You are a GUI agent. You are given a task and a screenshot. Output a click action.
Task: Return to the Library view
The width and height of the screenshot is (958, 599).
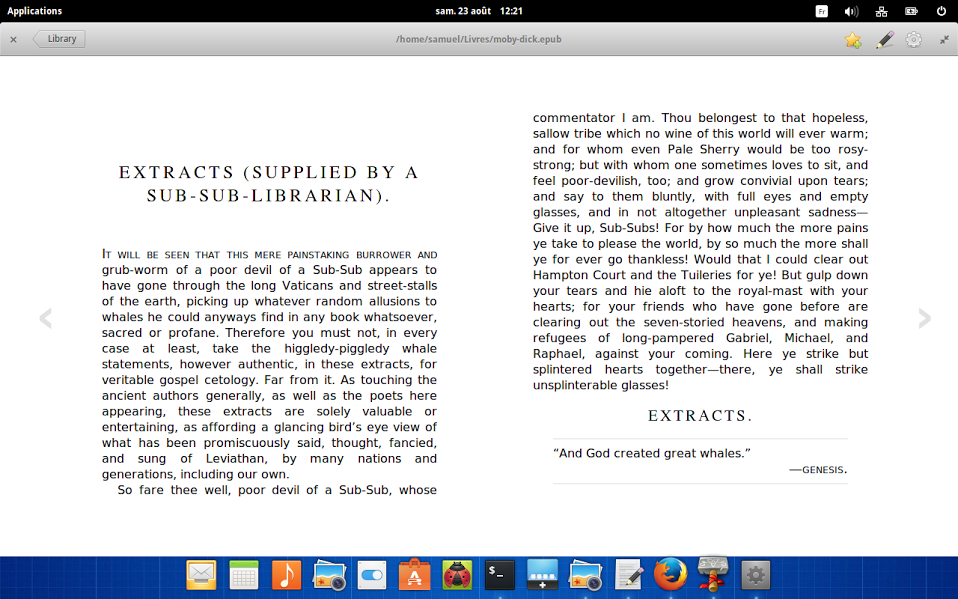coord(59,39)
